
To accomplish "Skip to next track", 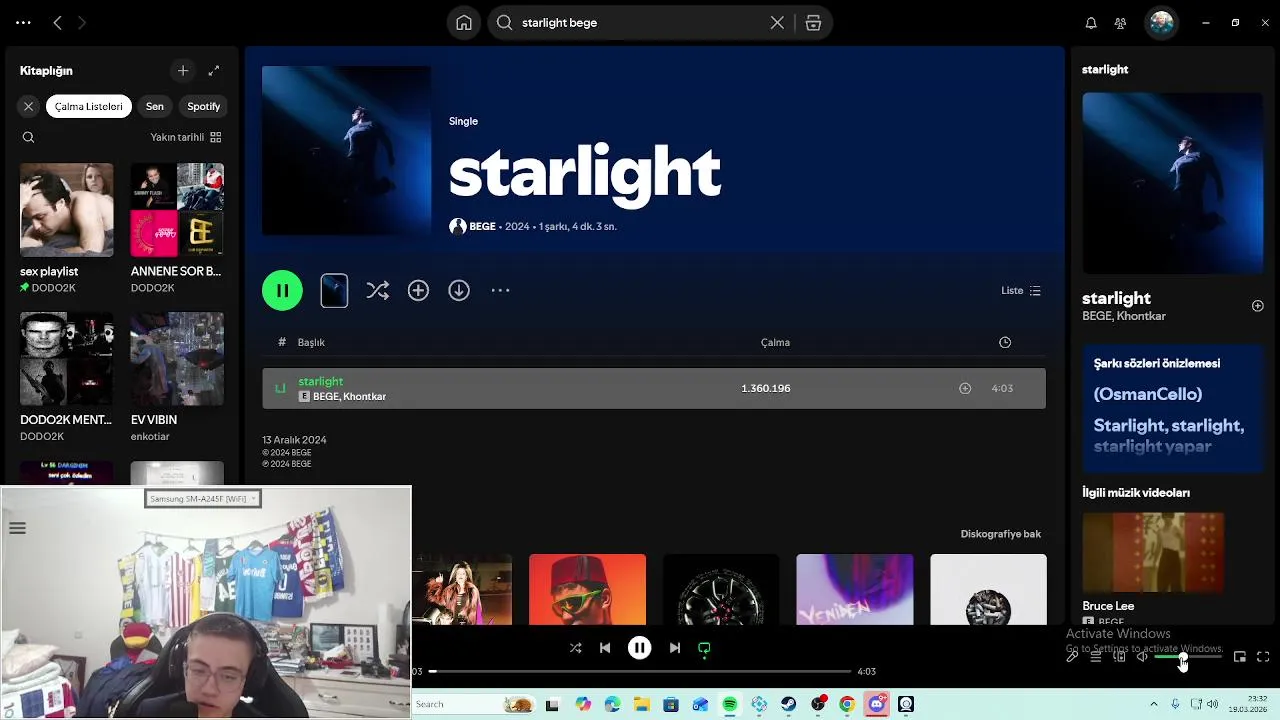I will point(675,648).
